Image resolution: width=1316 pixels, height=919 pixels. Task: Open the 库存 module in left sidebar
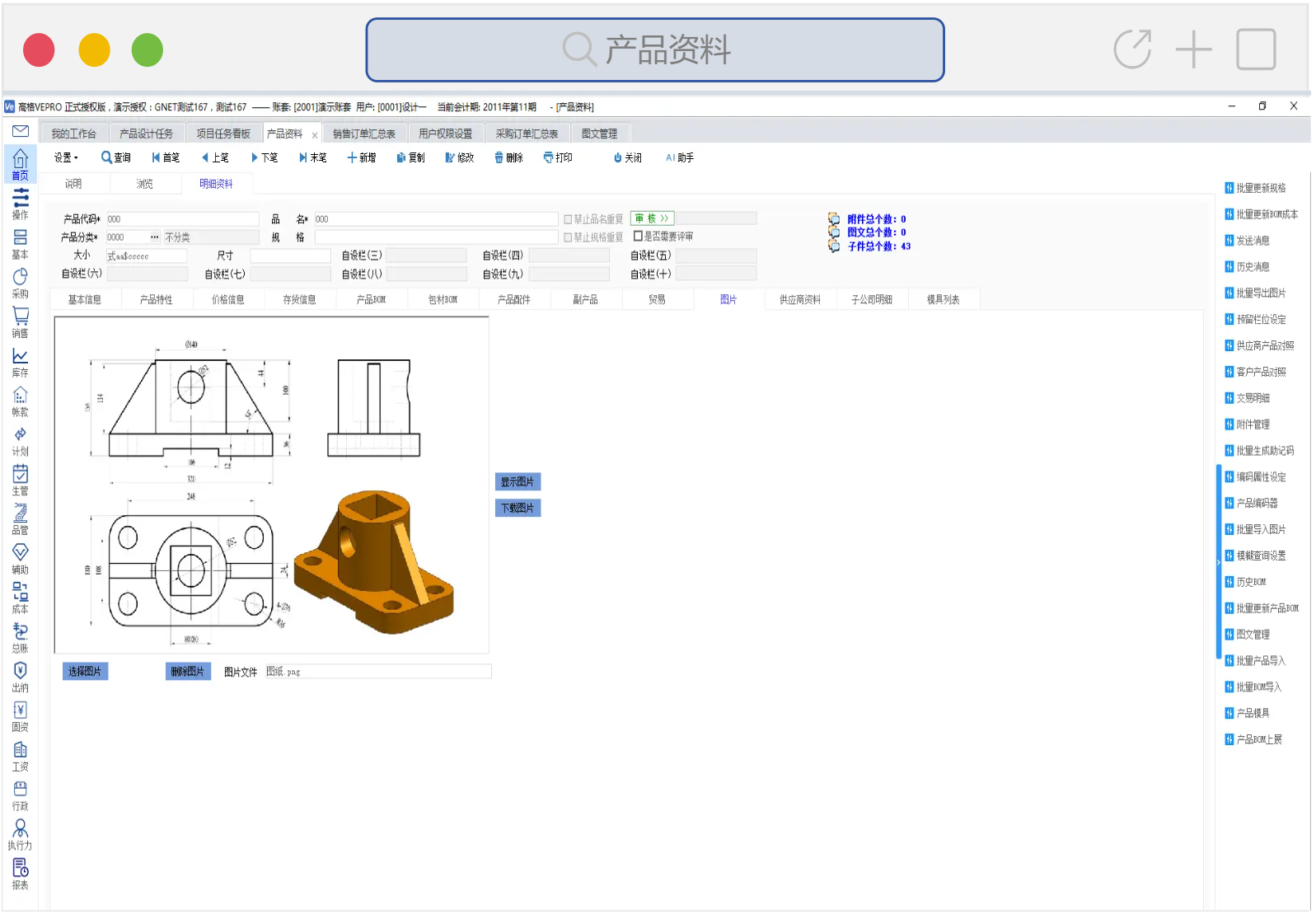tap(20, 361)
